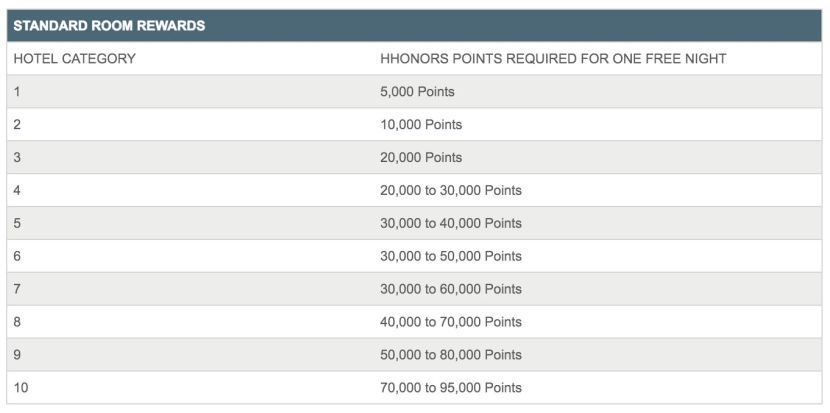Select the 5,000 Points cell

[417, 92]
